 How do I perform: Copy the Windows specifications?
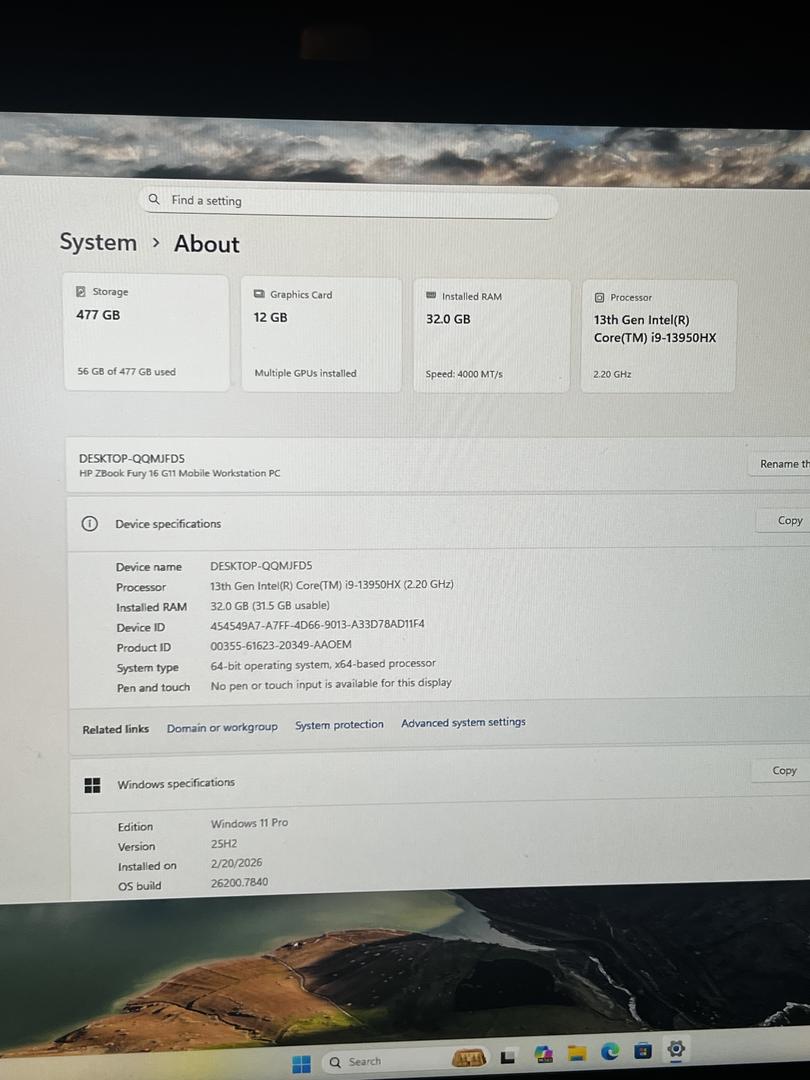(781, 771)
